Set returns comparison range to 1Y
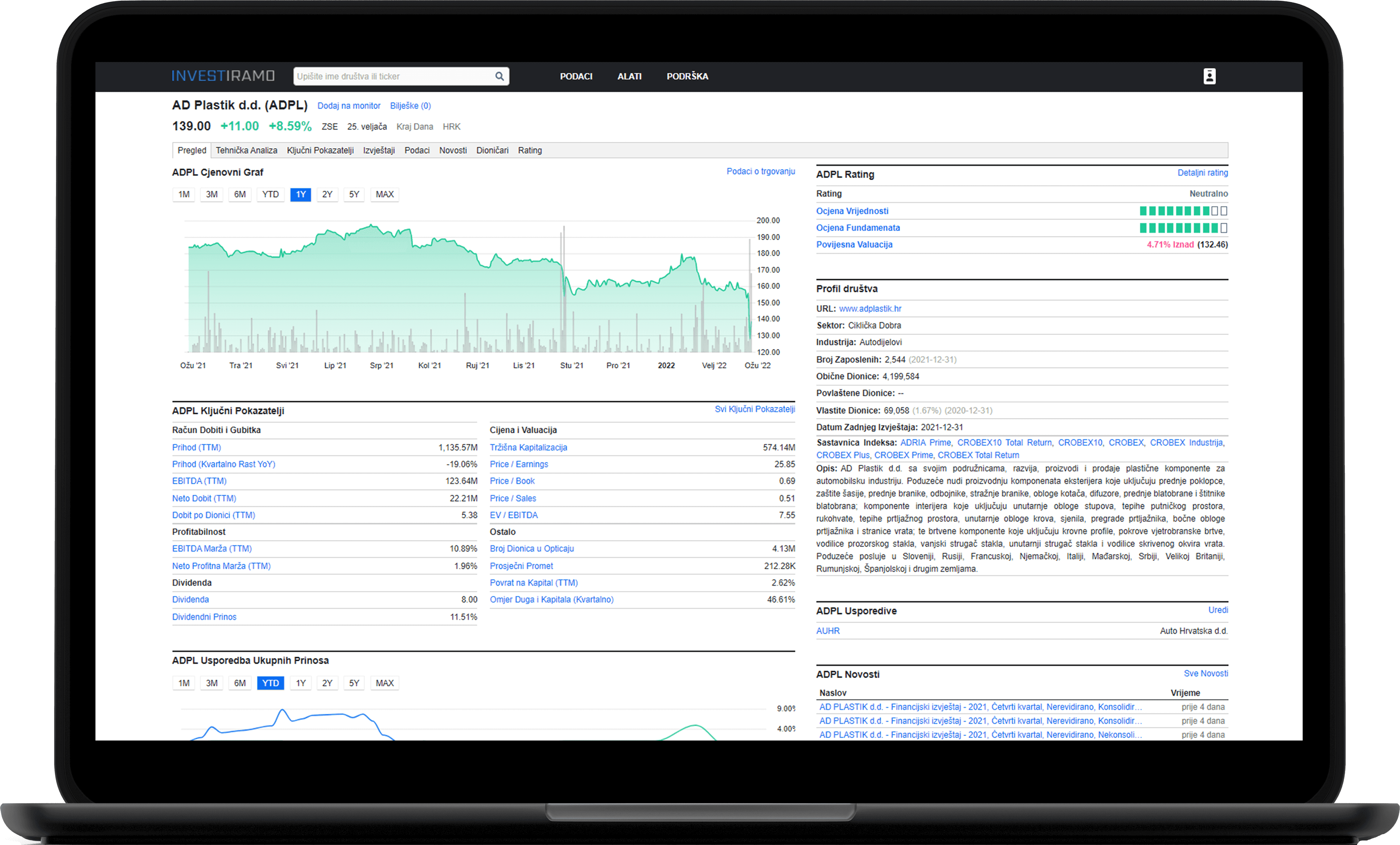 [x=301, y=683]
